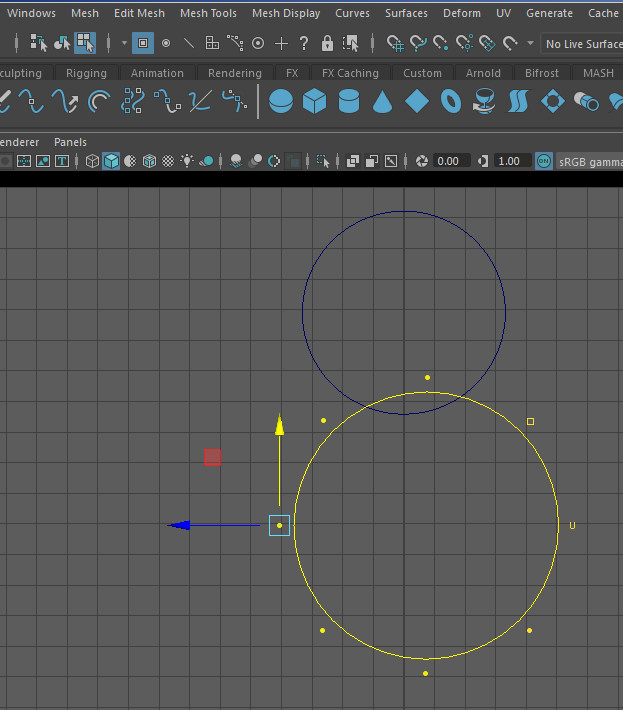This screenshot has height=710, width=623.
Task: Click the exposure value field showing 0.00
Action: pyautogui.click(x=448, y=161)
